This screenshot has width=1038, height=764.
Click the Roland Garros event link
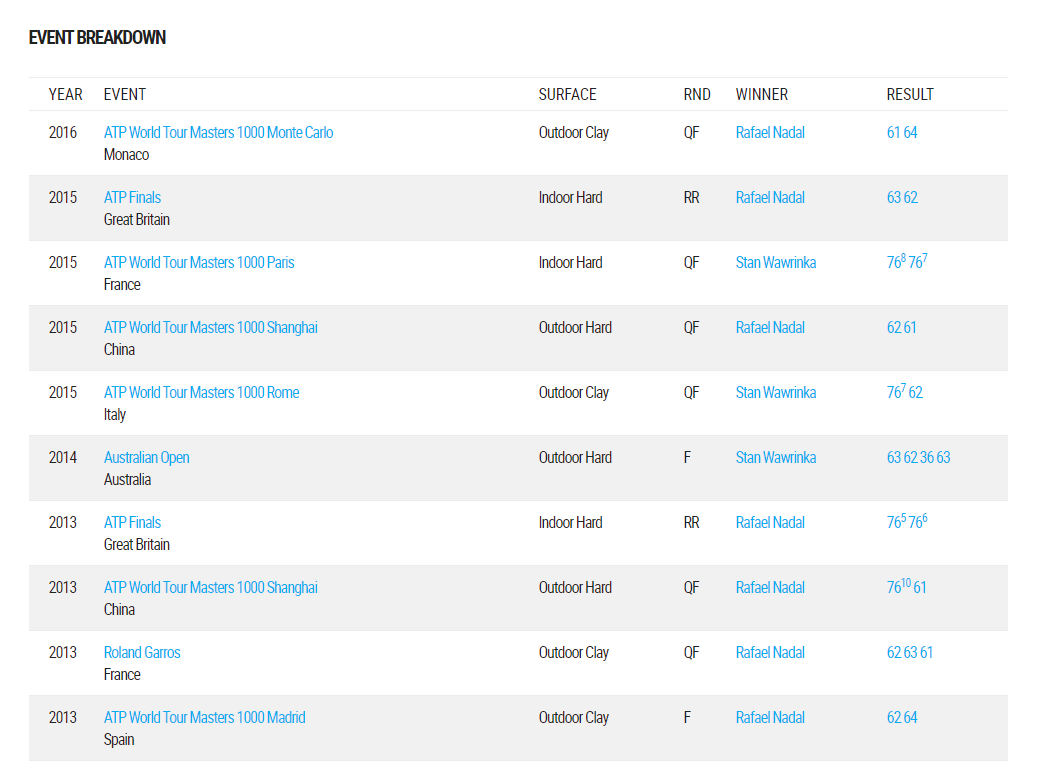click(x=142, y=653)
